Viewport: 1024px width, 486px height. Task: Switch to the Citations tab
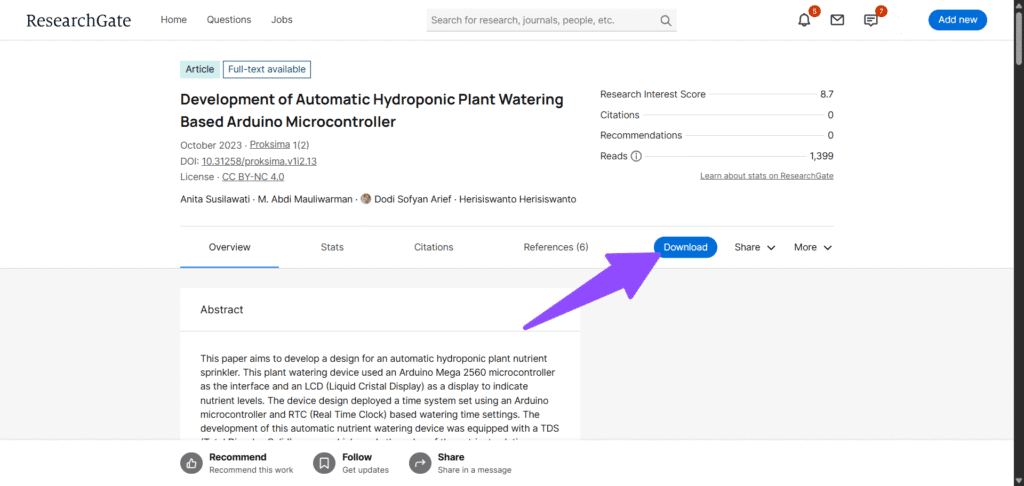tap(433, 247)
